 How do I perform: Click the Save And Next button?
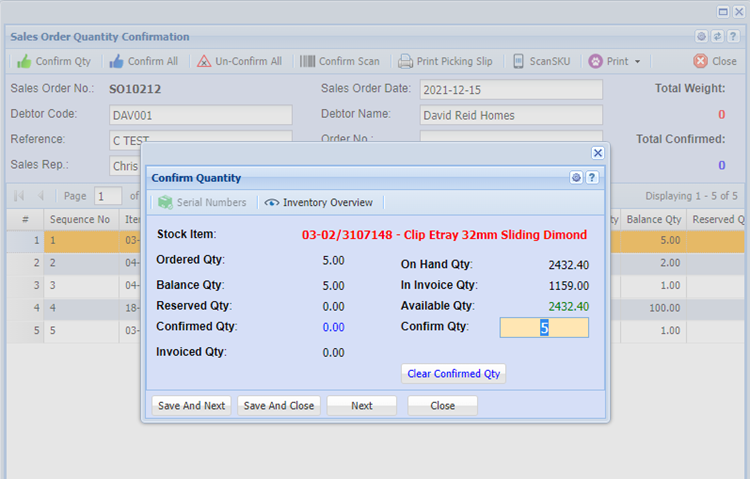[191, 406]
